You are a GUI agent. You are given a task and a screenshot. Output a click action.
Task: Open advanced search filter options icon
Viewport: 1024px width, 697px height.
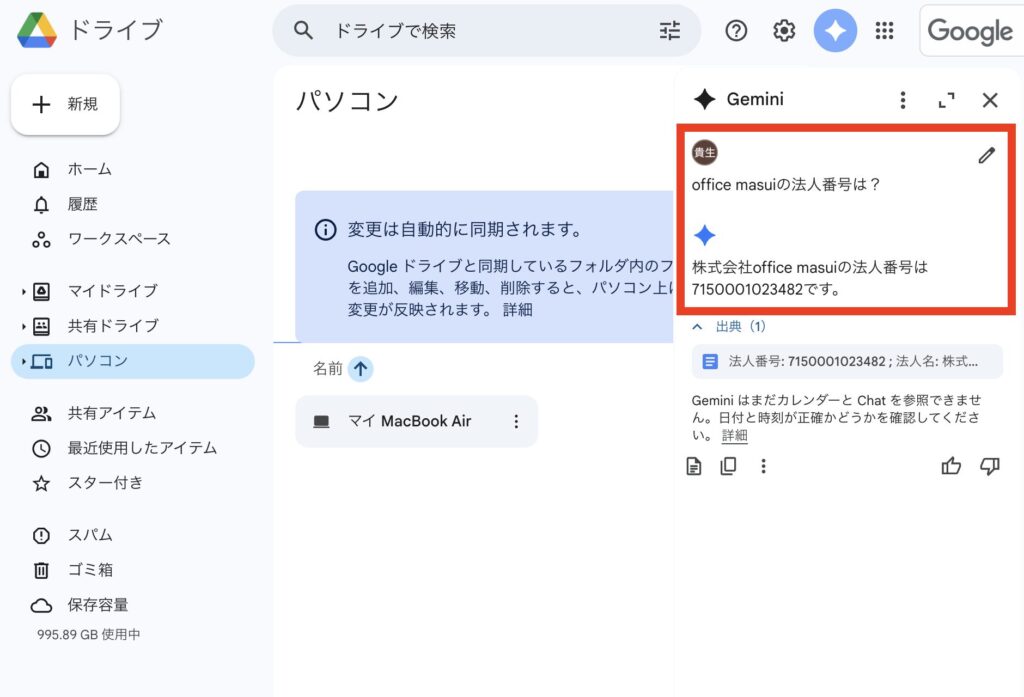pyautogui.click(x=669, y=30)
